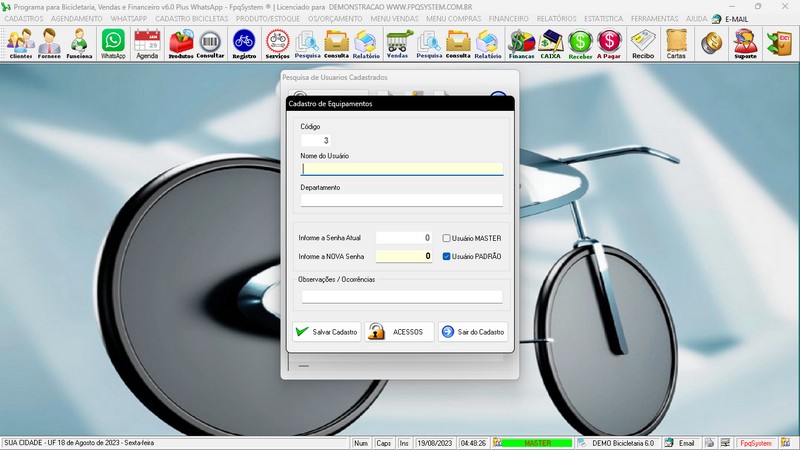Open the Agenda calendar icon

point(147,44)
